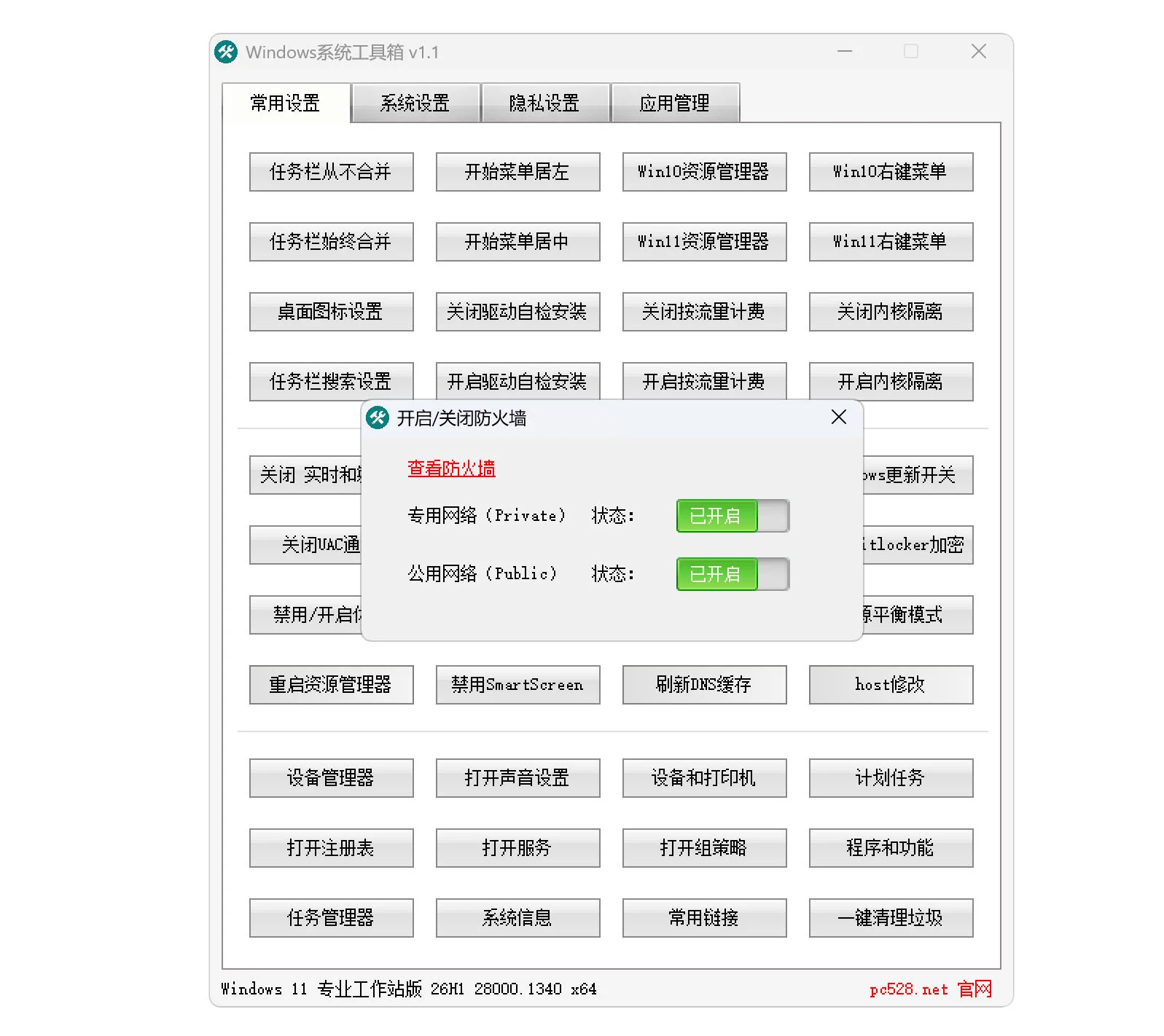Toggle the 公用网络 (Public) firewall switch

tap(733, 574)
